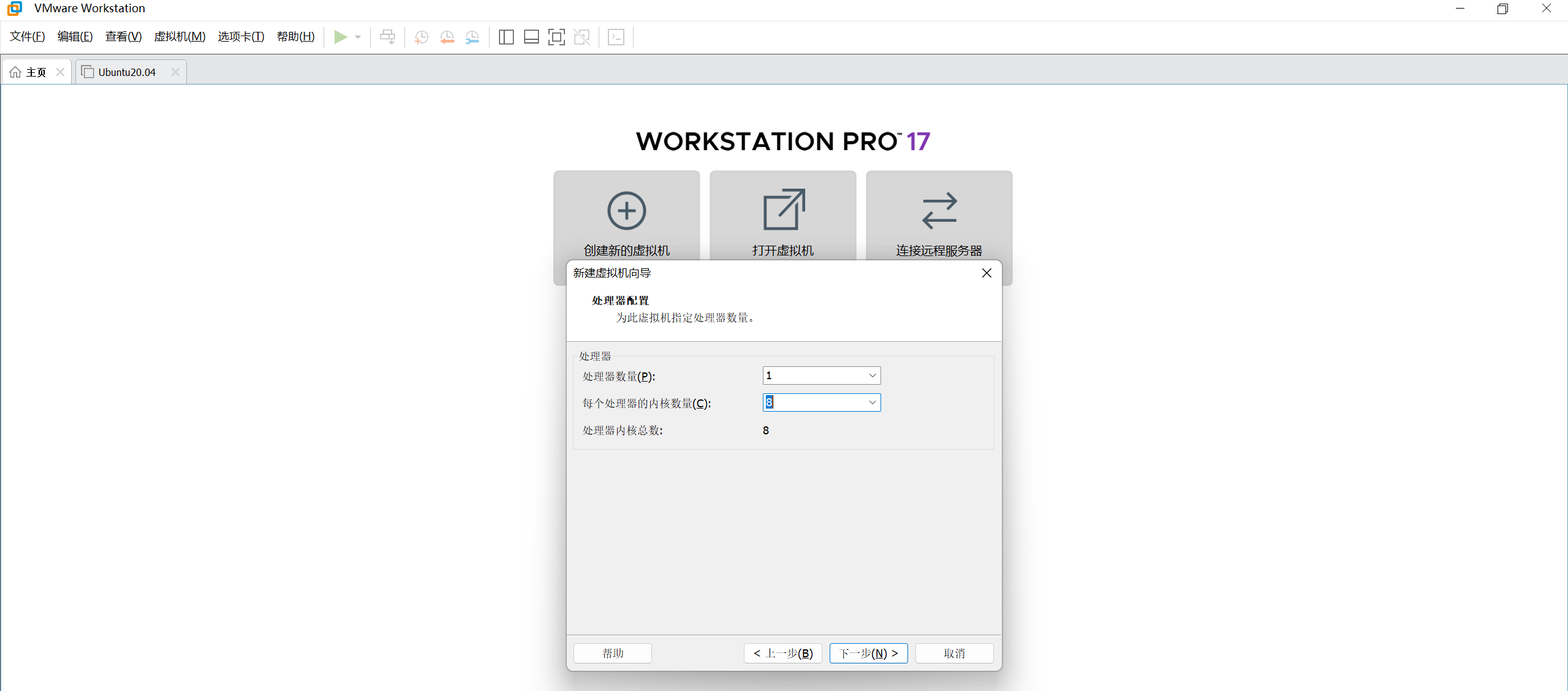Click the VMware Workstation app logo

[15, 9]
